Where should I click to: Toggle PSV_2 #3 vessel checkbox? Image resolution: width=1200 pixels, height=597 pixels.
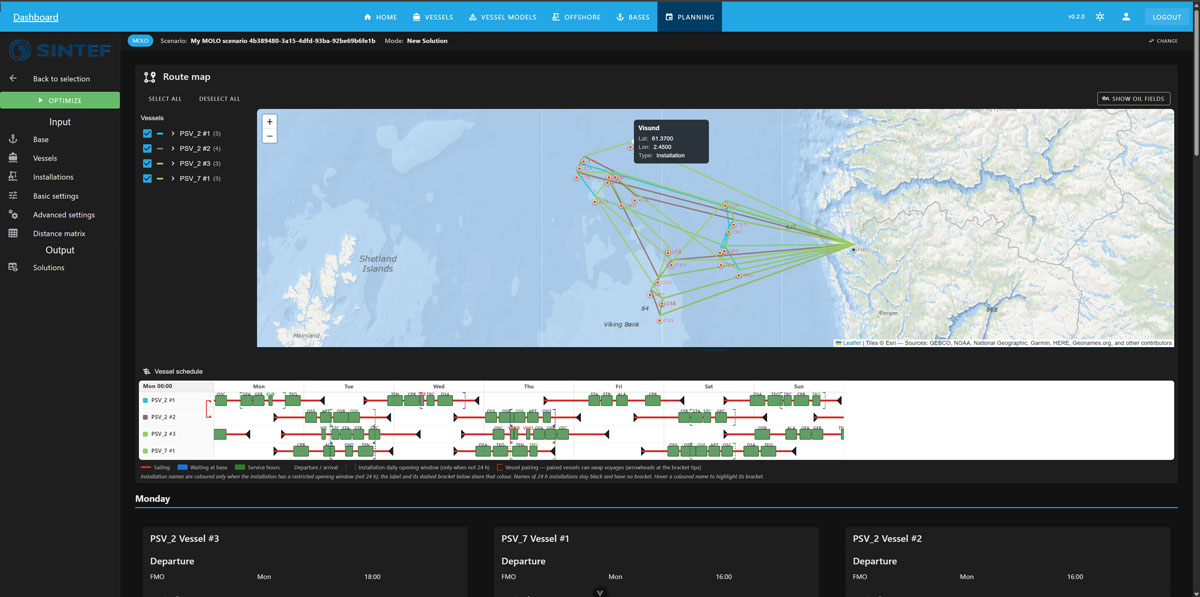coord(147,163)
